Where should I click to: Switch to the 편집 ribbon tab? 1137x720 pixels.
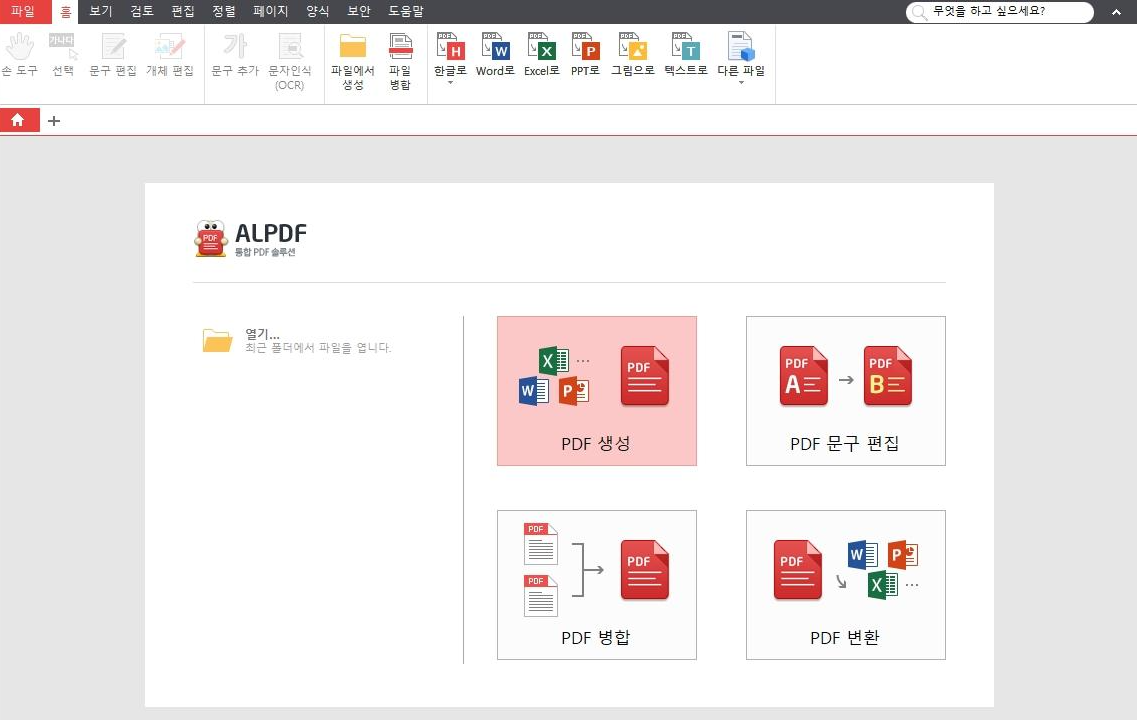[x=183, y=12]
